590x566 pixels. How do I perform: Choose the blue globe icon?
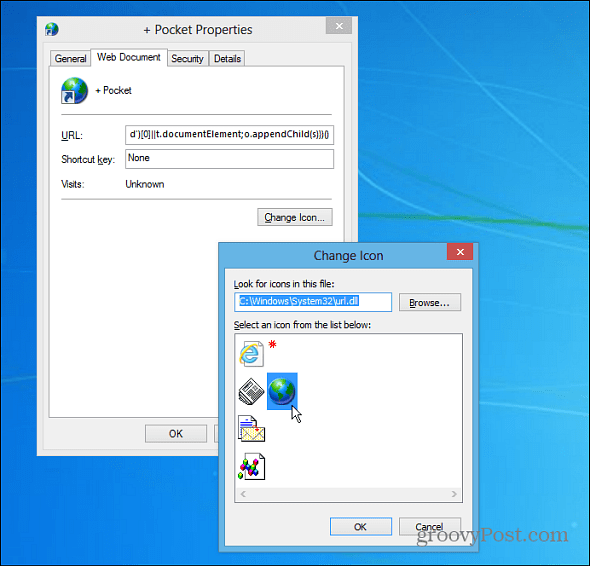282,391
